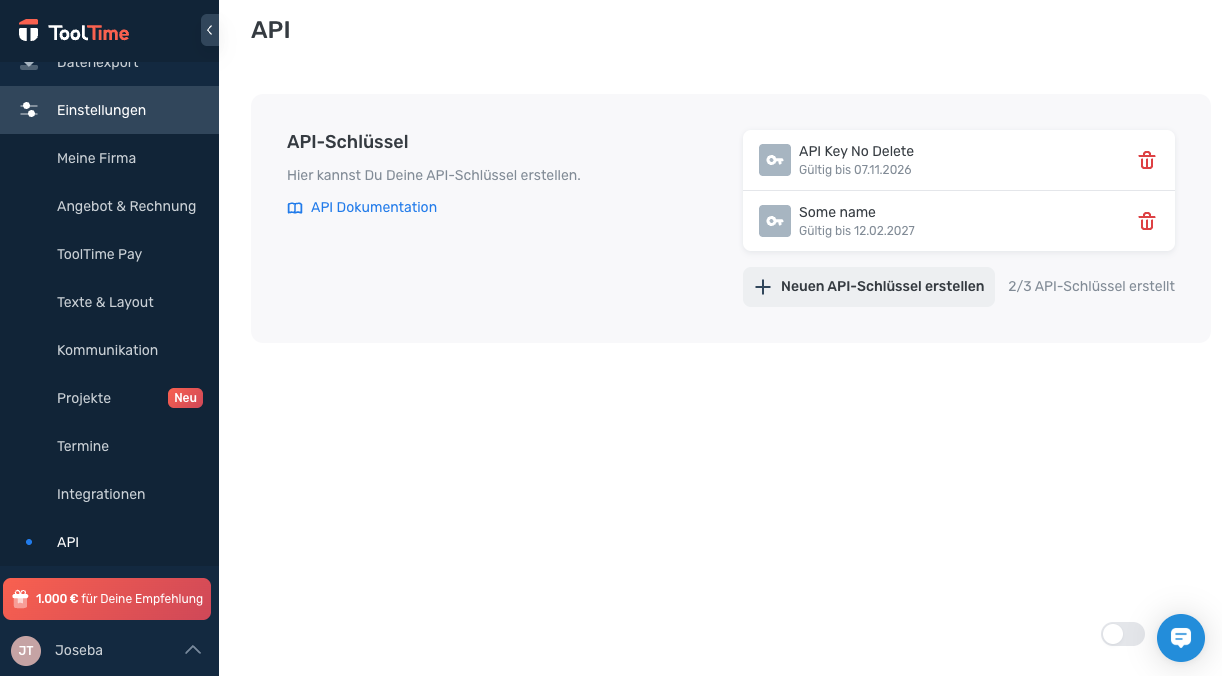The height and width of the screenshot is (676, 1222).
Task: Click key icon beside "API Key No Delete"
Action: (x=775, y=160)
